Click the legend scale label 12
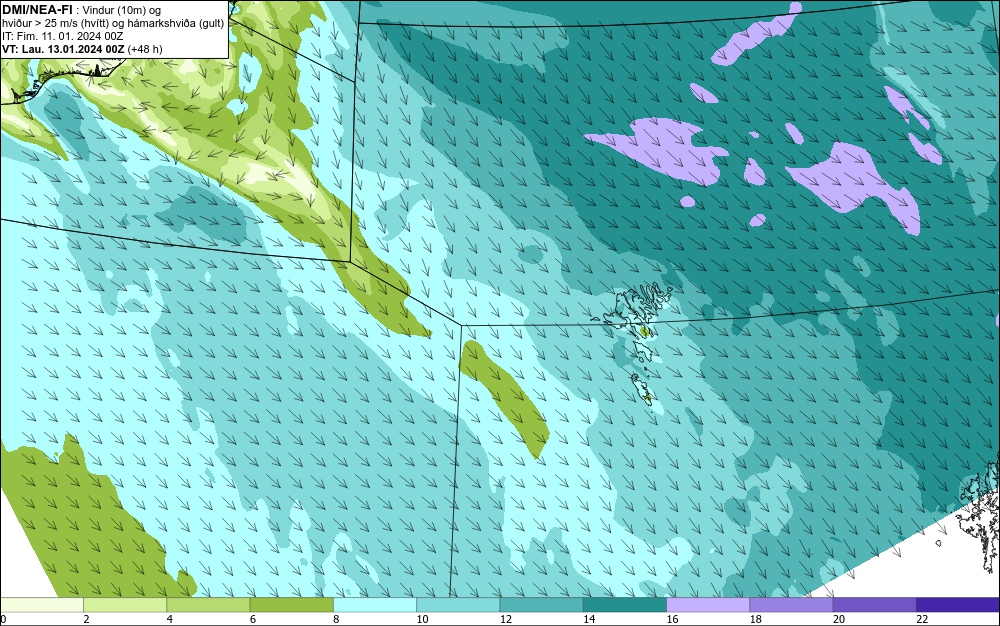Viewport: 1000px width, 626px height. click(506, 619)
